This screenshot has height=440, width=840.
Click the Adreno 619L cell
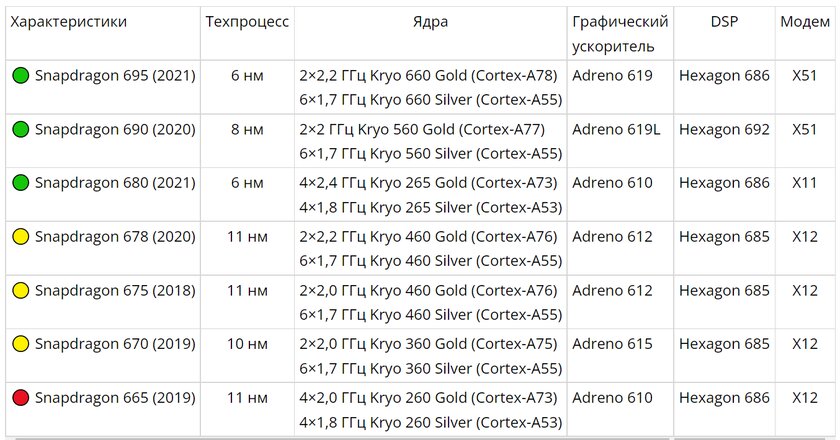point(616,129)
